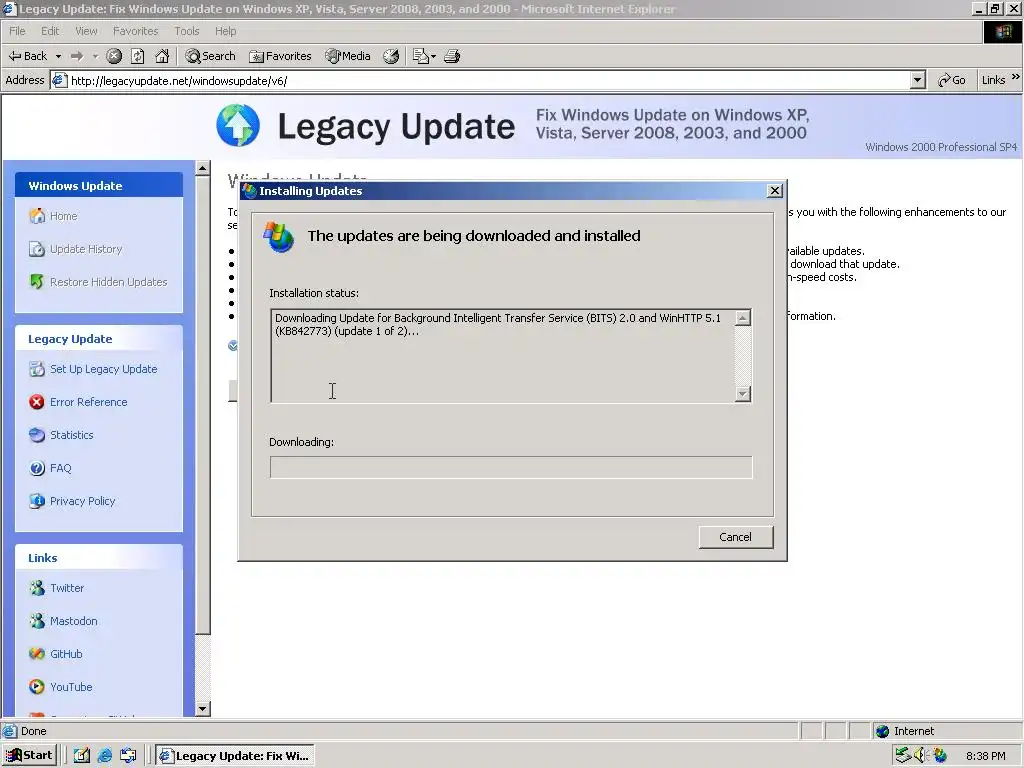This screenshot has width=1024, height=768.
Task: Open the Tools menu
Action: tap(187, 31)
